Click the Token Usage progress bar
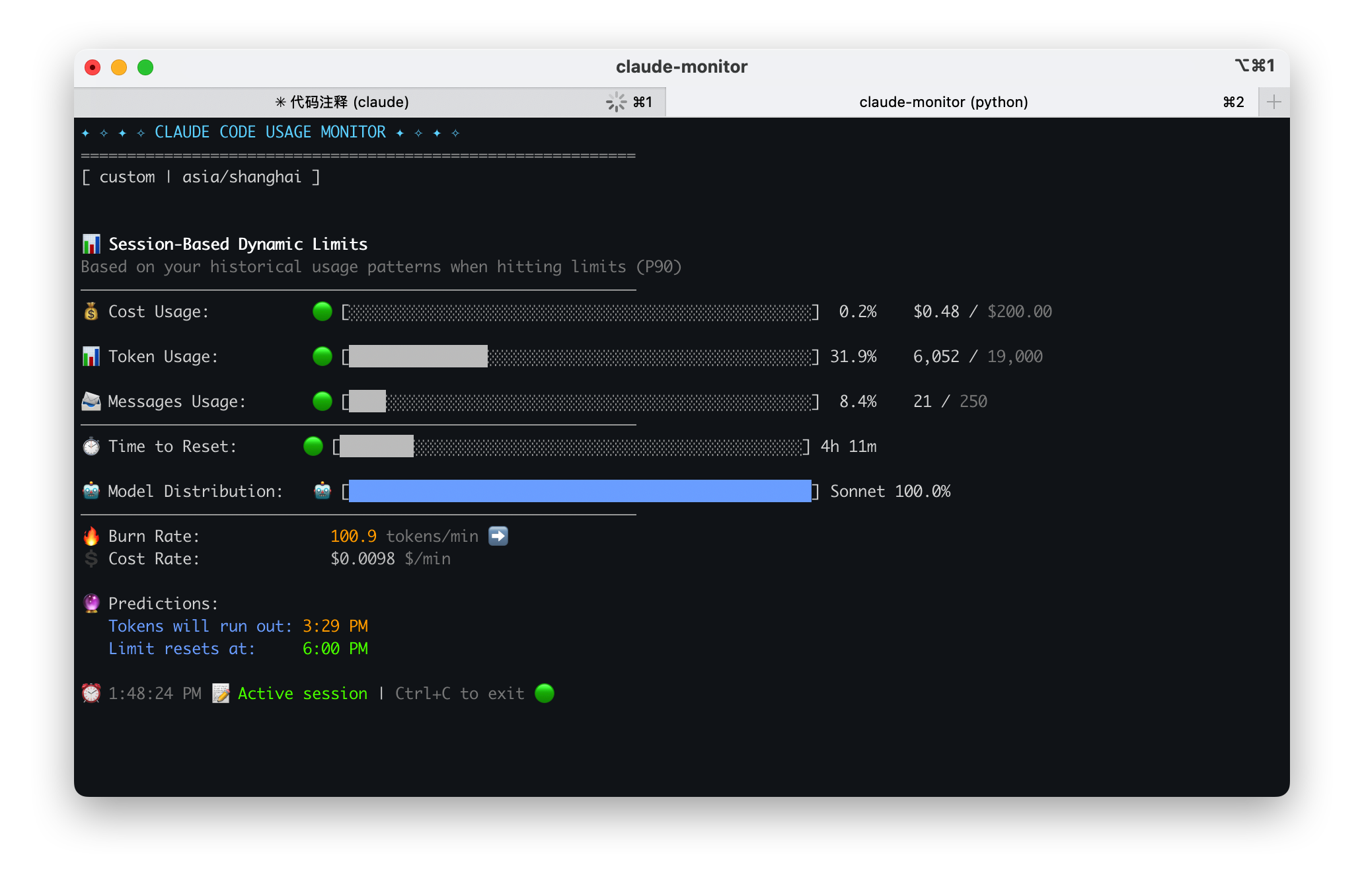The width and height of the screenshot is (1364, 896). click(x=580, y=356)
